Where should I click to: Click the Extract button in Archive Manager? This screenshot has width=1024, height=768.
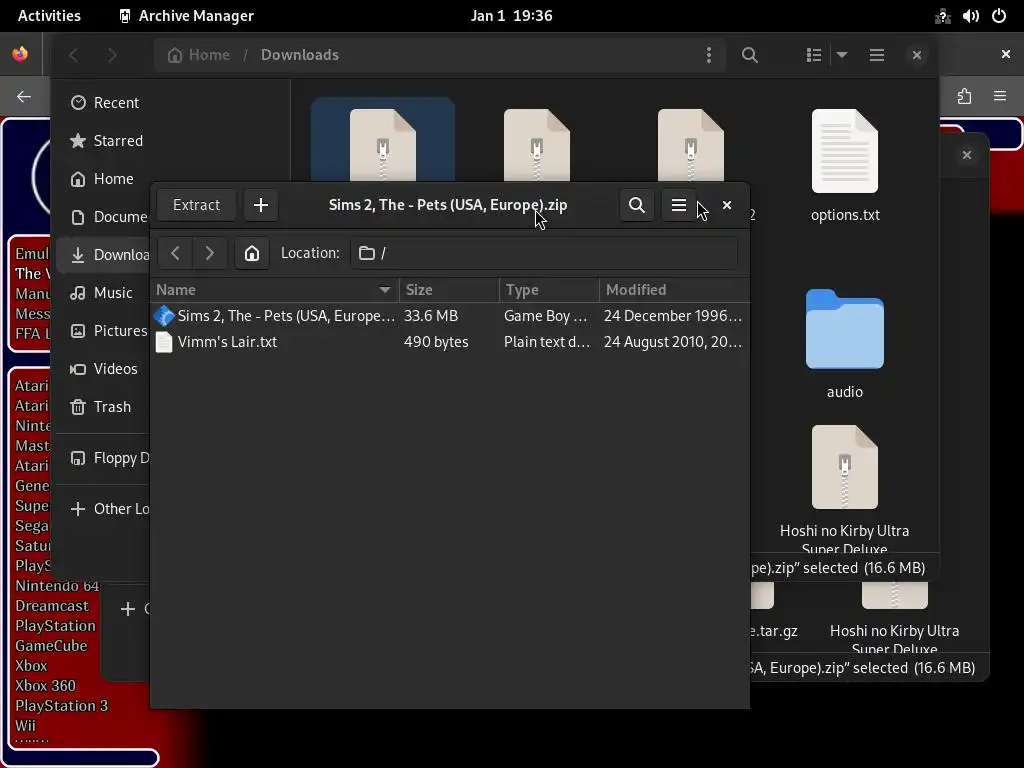(196, 205)
